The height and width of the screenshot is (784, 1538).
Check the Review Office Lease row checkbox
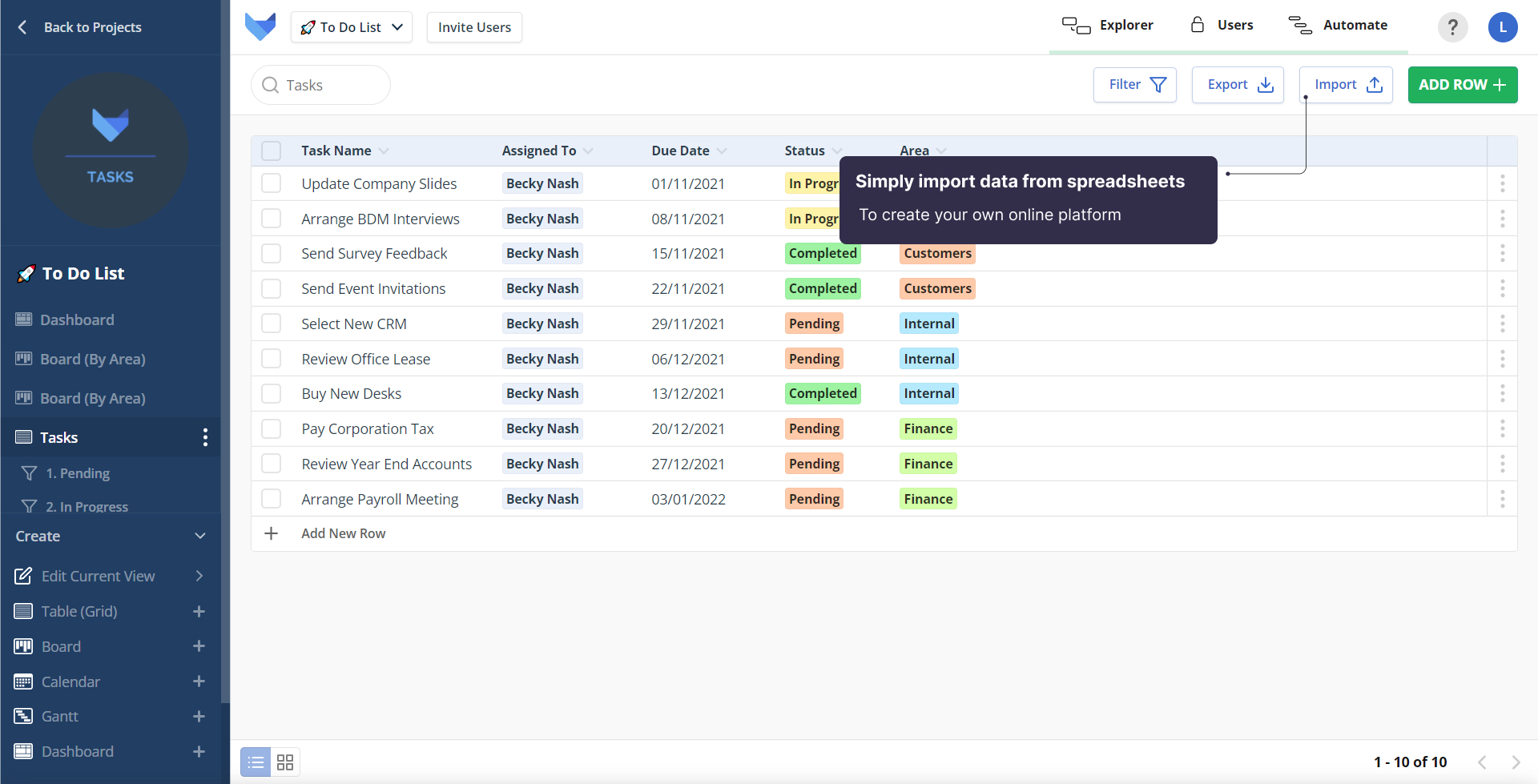(272, 359)
